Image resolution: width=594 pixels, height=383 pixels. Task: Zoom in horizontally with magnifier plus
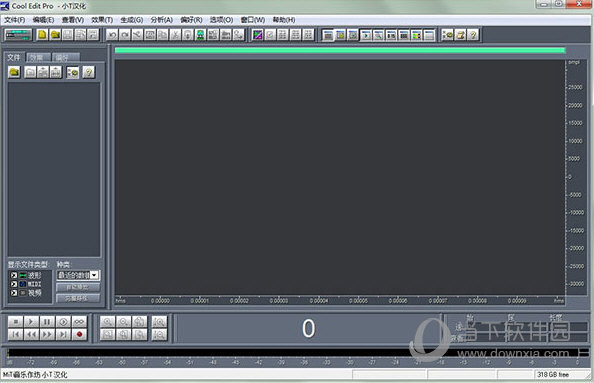[x=108, y=322]
